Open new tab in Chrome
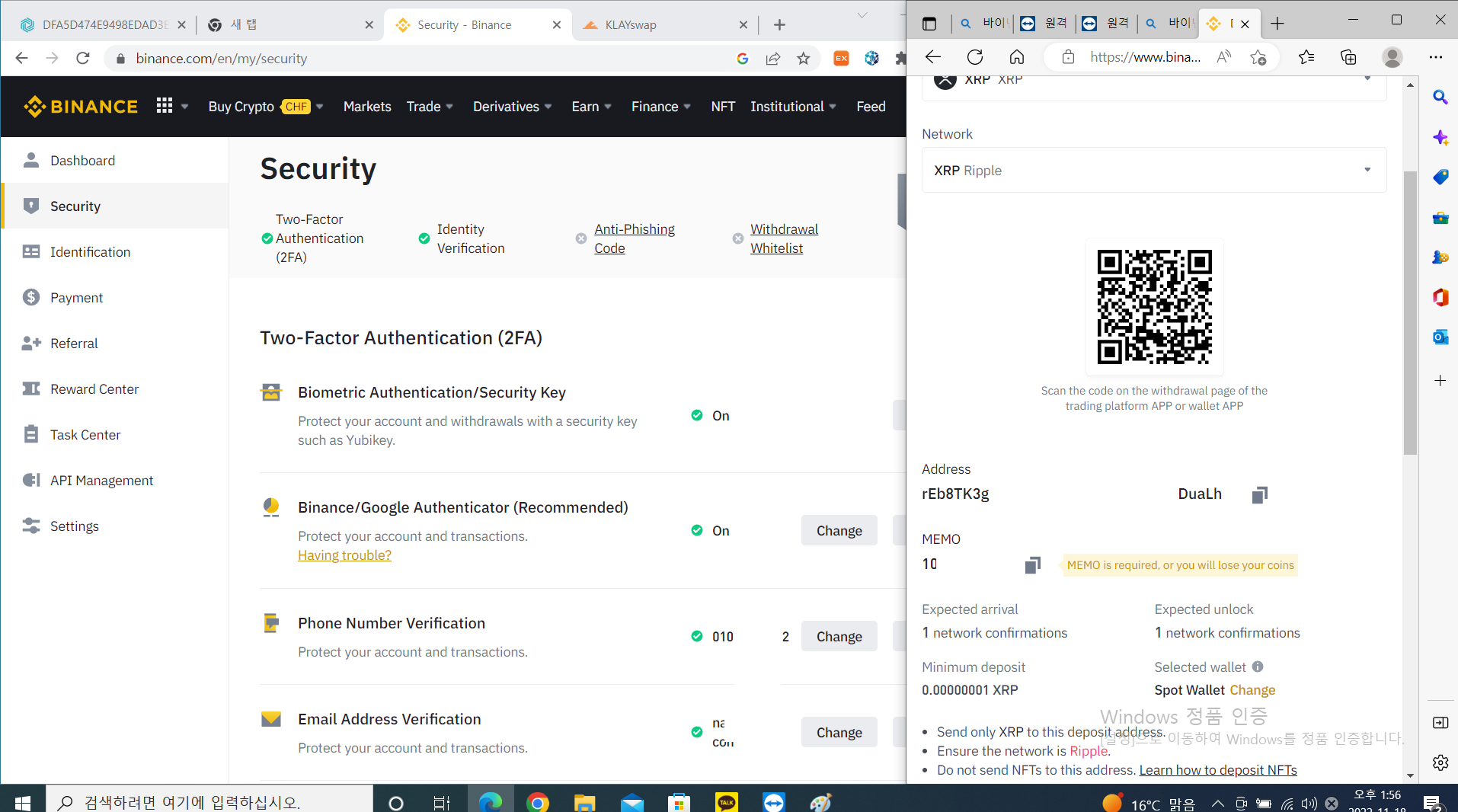Image resolution: width=1458 pixels, height=812 pixels. (x=779, y=24)
